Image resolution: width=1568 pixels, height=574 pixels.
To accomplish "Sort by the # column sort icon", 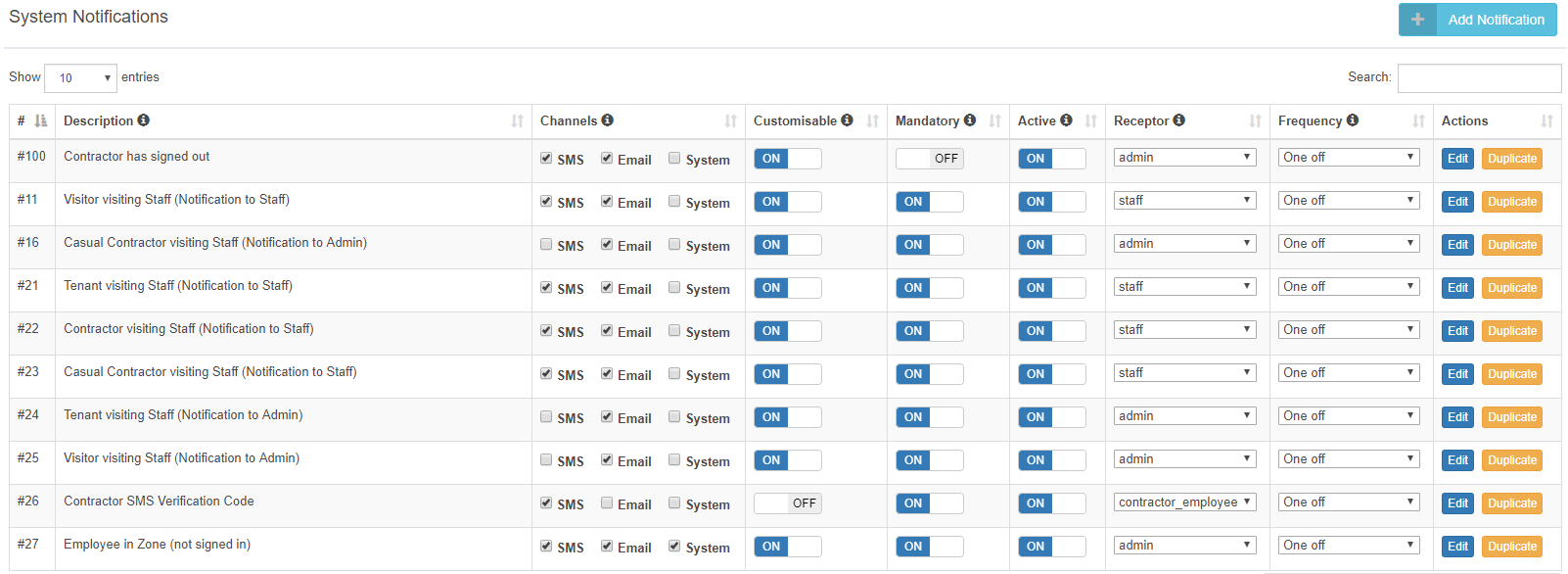I will coord(40,121).
